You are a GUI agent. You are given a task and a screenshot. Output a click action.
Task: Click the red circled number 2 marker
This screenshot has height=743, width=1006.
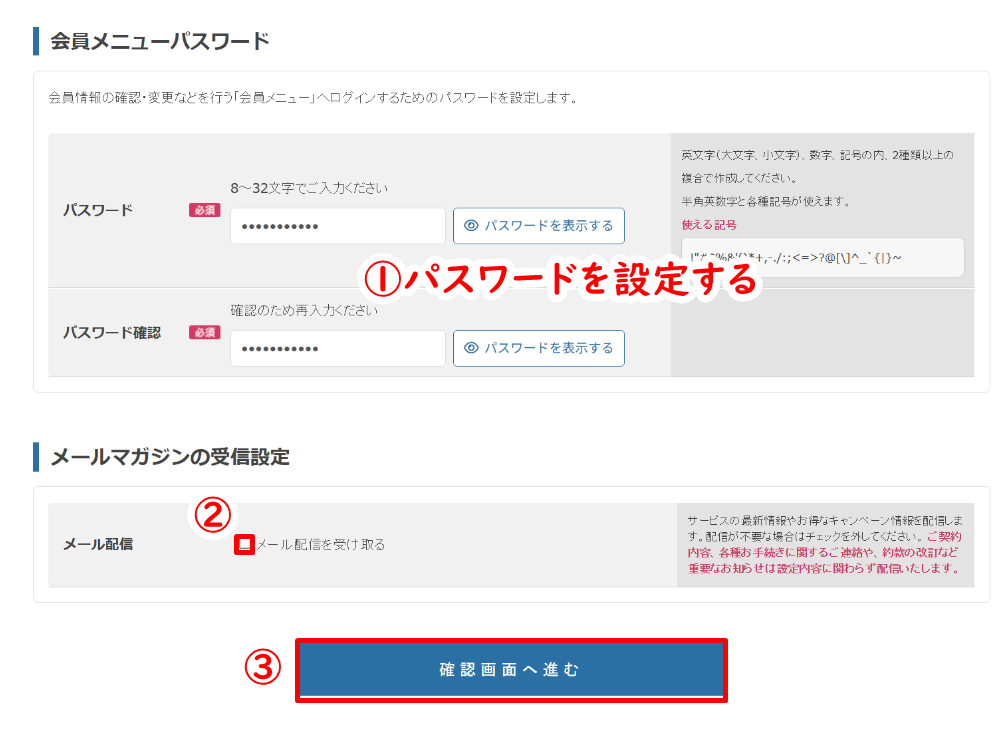pyautogui.click(x=212, y=515)
